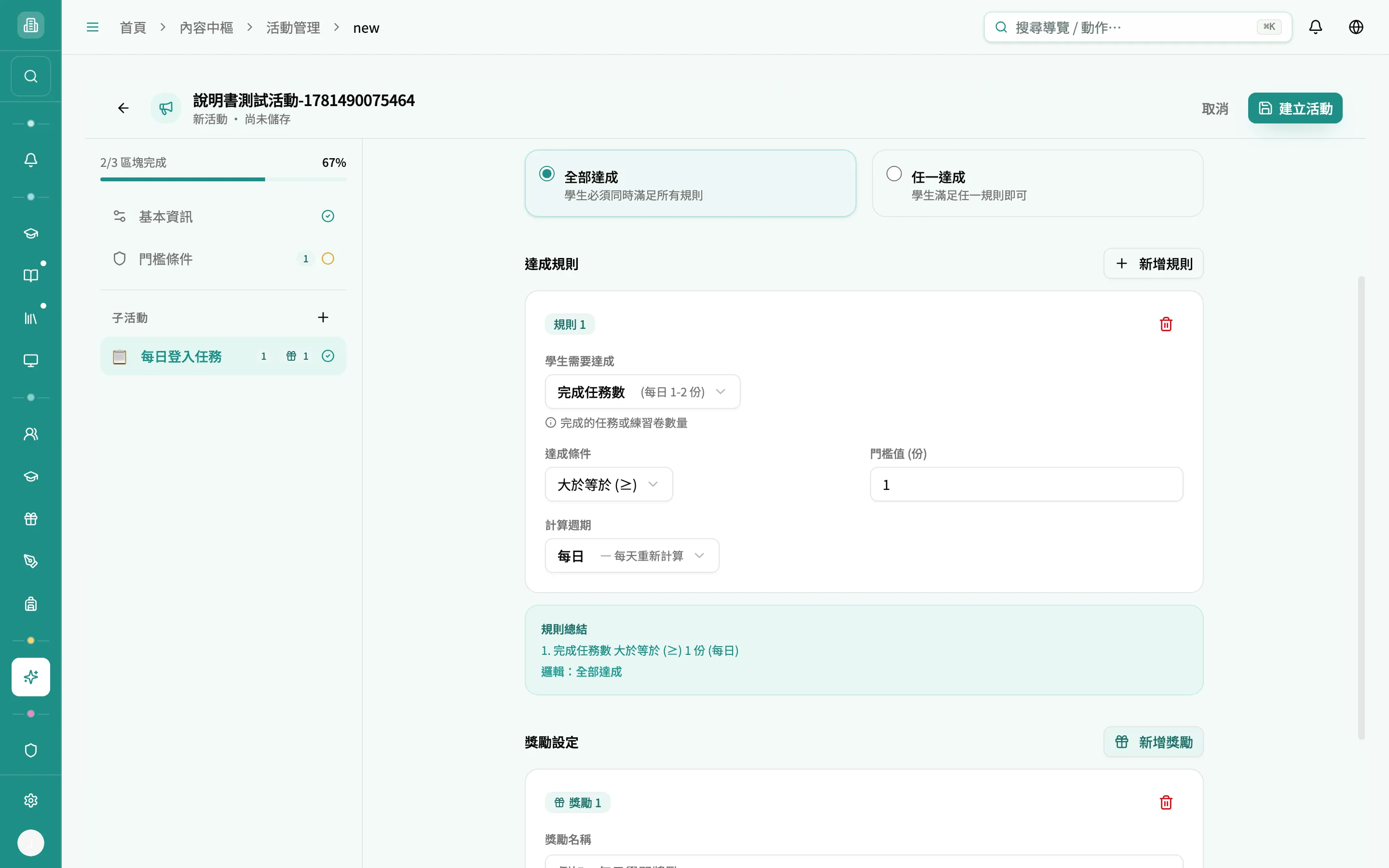Toggle the hamburger menu in header
Viewport: 1389px width, 868px height.
pyautogui.click(x=93, y=27)
